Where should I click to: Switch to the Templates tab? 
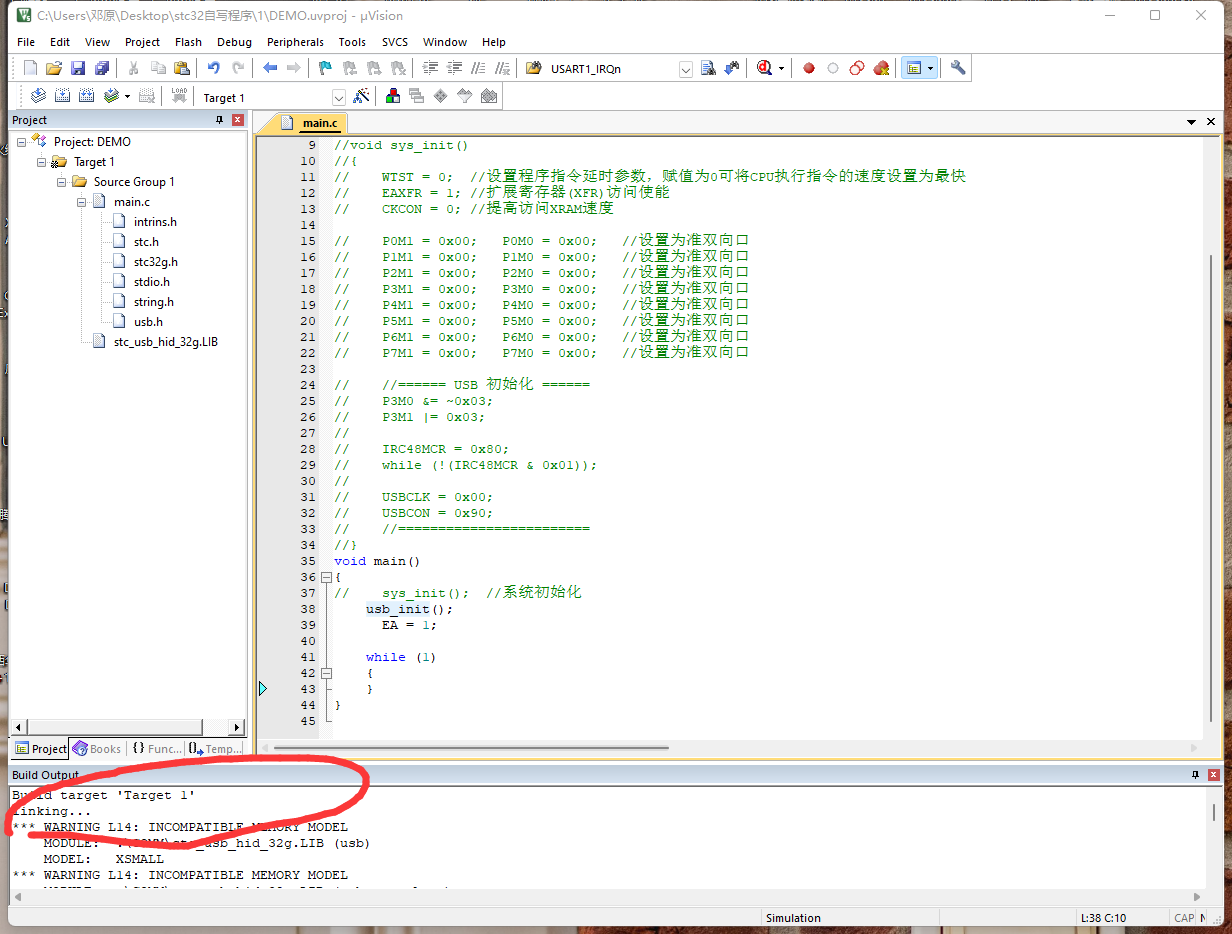point(216,748)
